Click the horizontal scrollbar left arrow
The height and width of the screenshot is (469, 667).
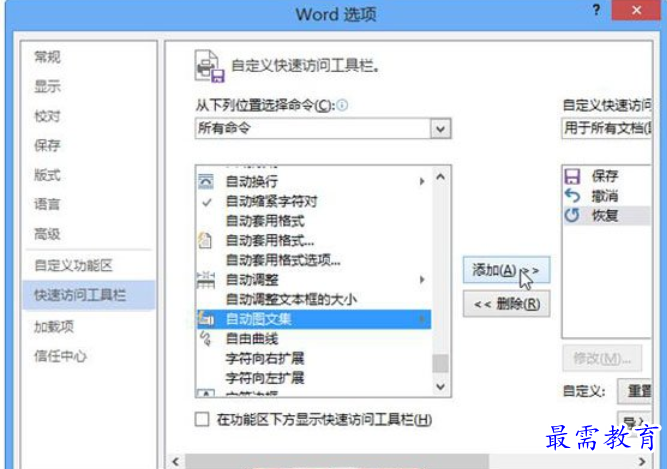click(176, 461)
